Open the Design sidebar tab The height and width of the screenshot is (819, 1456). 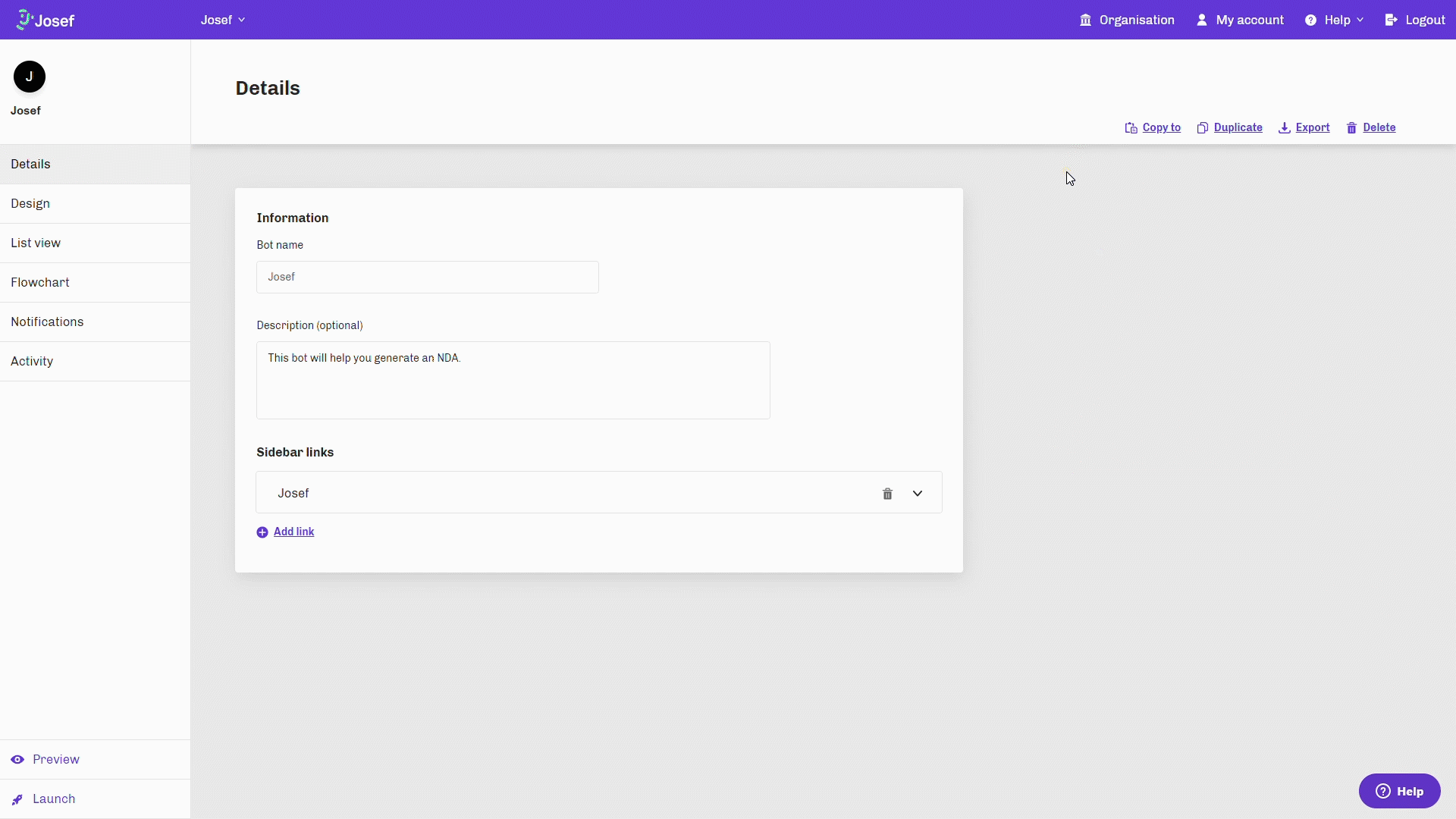tap(95, 203)
